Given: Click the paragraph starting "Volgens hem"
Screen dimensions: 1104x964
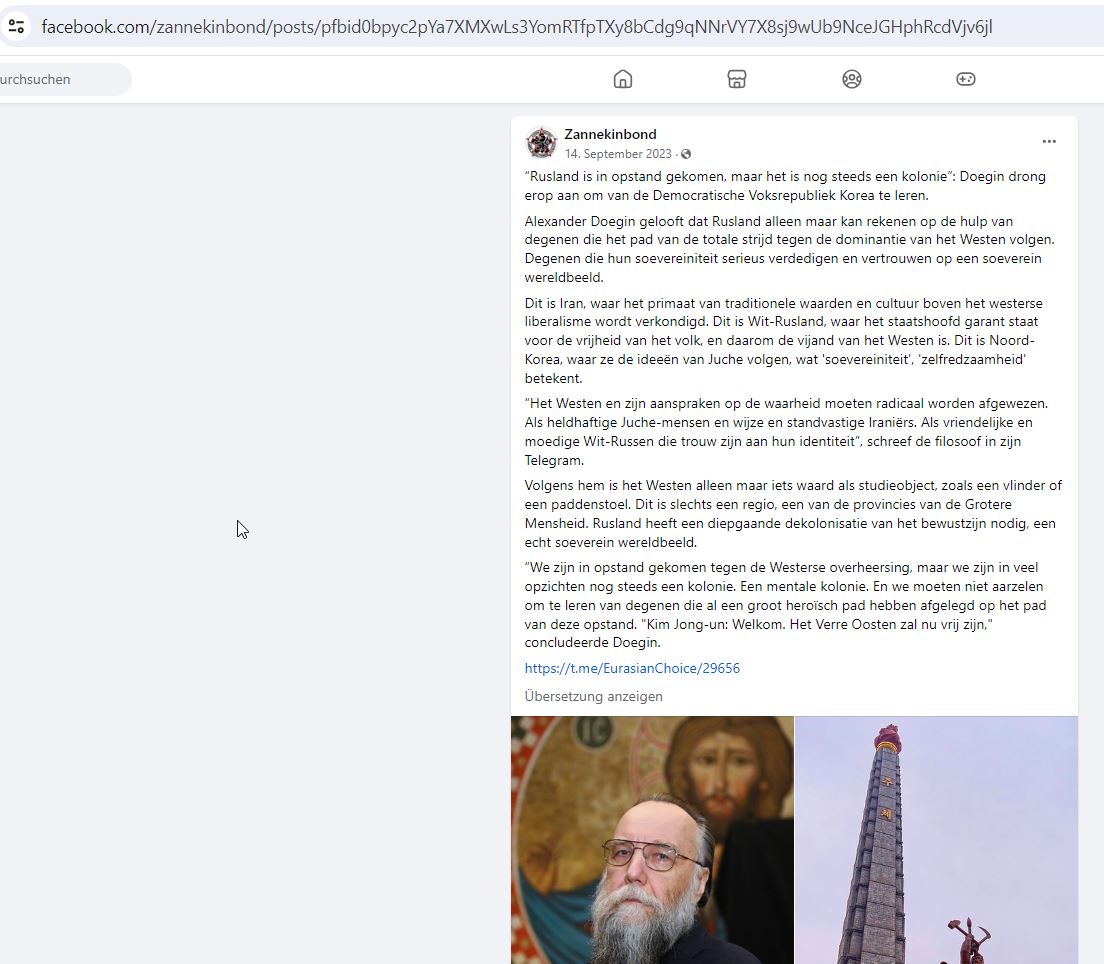Looking at the screenshot, I should (793, 514).
